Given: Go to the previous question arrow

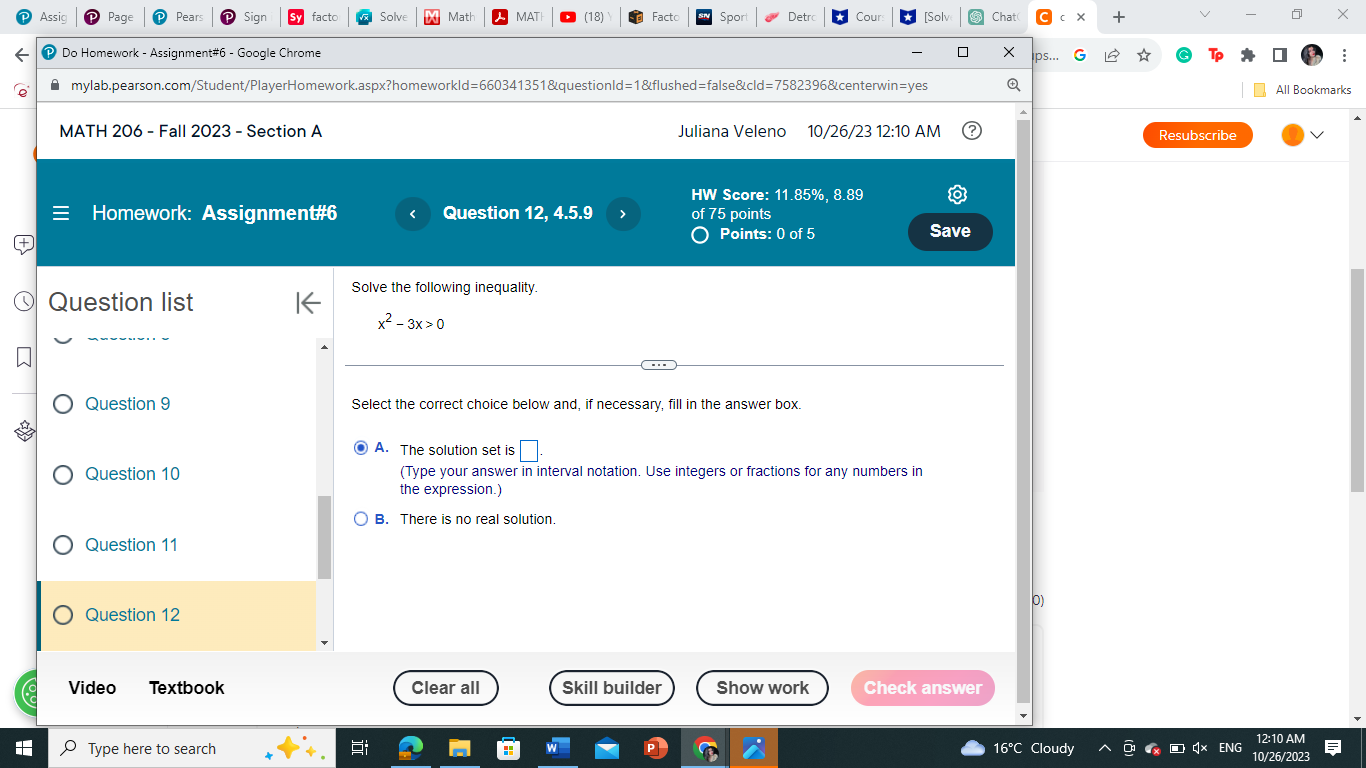Looking at the screenshot, I should click(x=413, y=213).
